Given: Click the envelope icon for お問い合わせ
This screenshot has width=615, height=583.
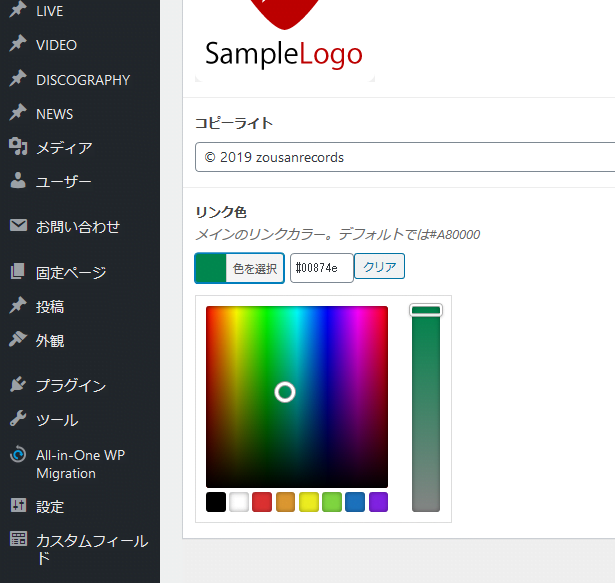Looking at the screenshot, I should [x=18, y=226].
